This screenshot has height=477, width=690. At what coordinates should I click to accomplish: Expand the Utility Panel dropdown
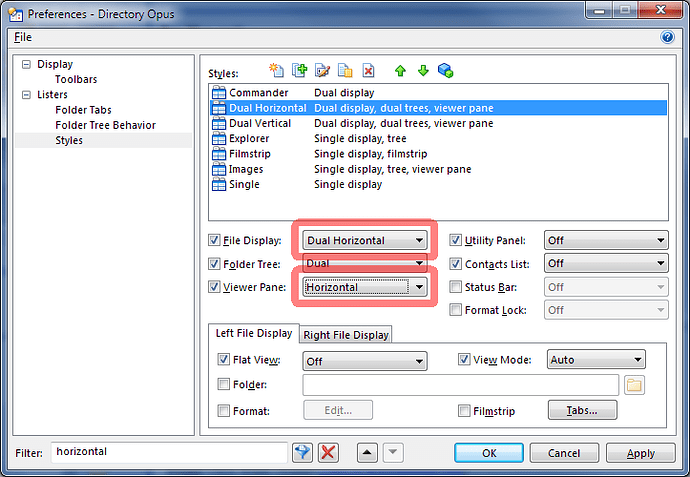[x=605, y=240]
